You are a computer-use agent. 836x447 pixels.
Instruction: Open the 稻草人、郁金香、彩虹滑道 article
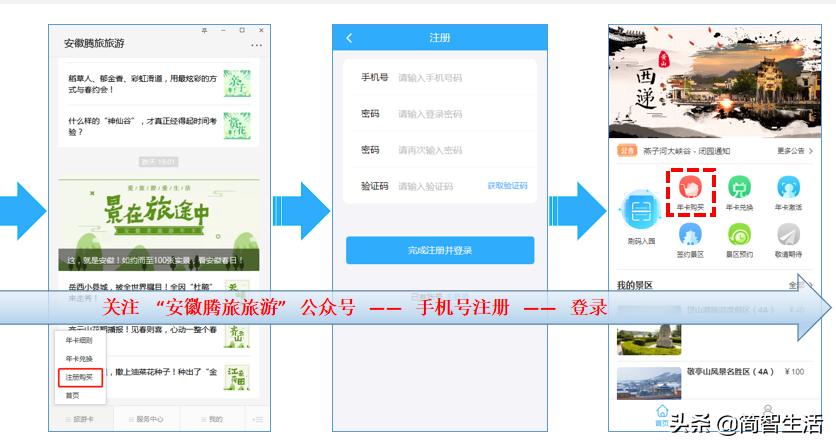tap(159, 84)
